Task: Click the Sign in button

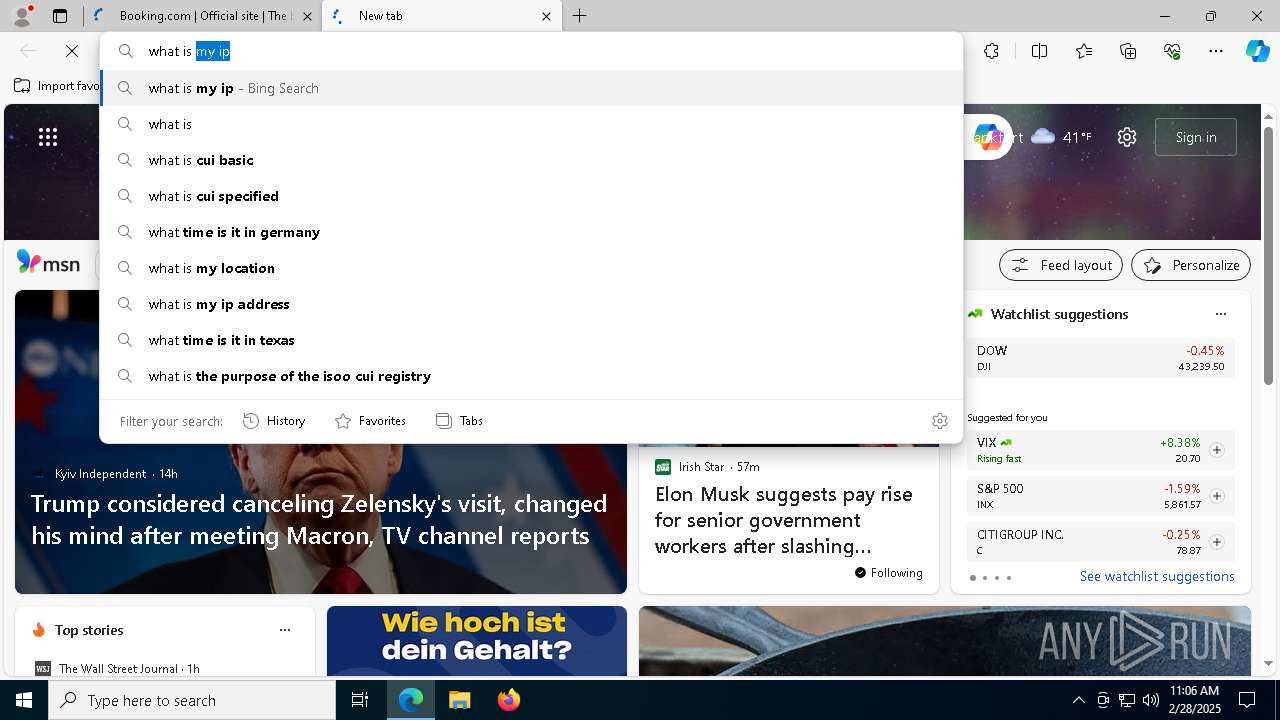Action: [1196, 137]
